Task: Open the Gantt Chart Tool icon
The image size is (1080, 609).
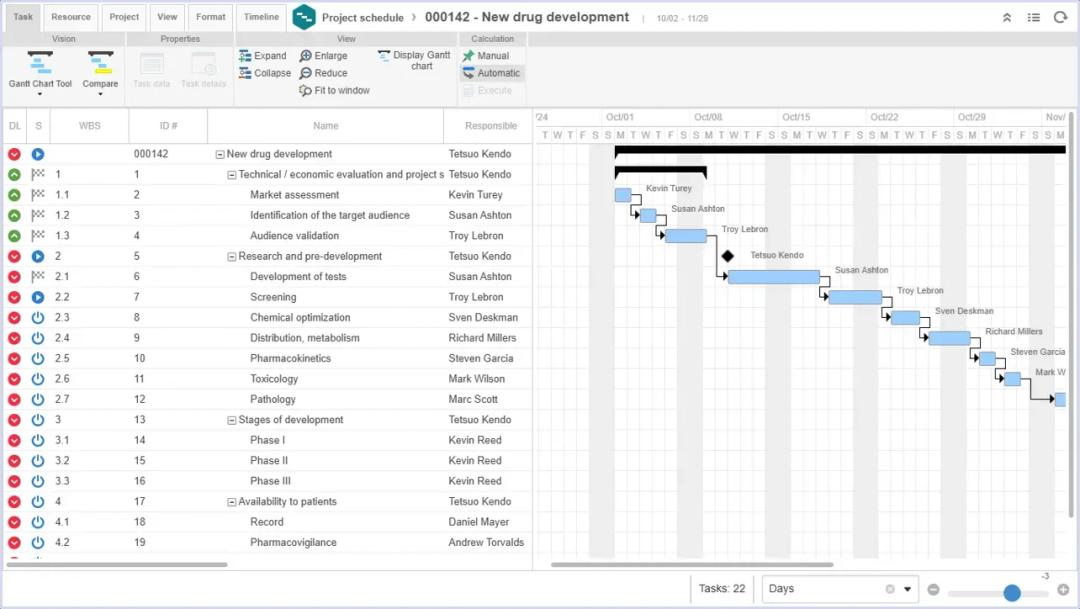Action: pyautogui.click(x=40, y=65)
